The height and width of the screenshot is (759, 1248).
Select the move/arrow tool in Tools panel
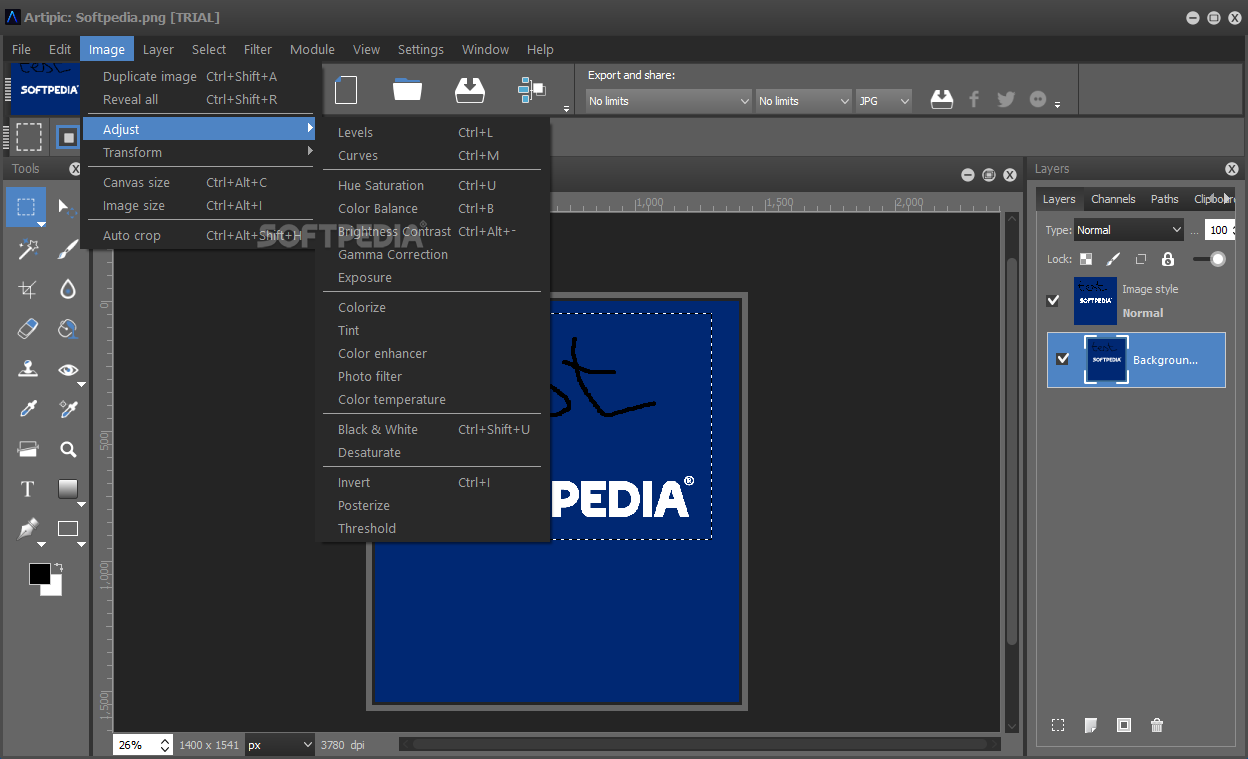67,208
